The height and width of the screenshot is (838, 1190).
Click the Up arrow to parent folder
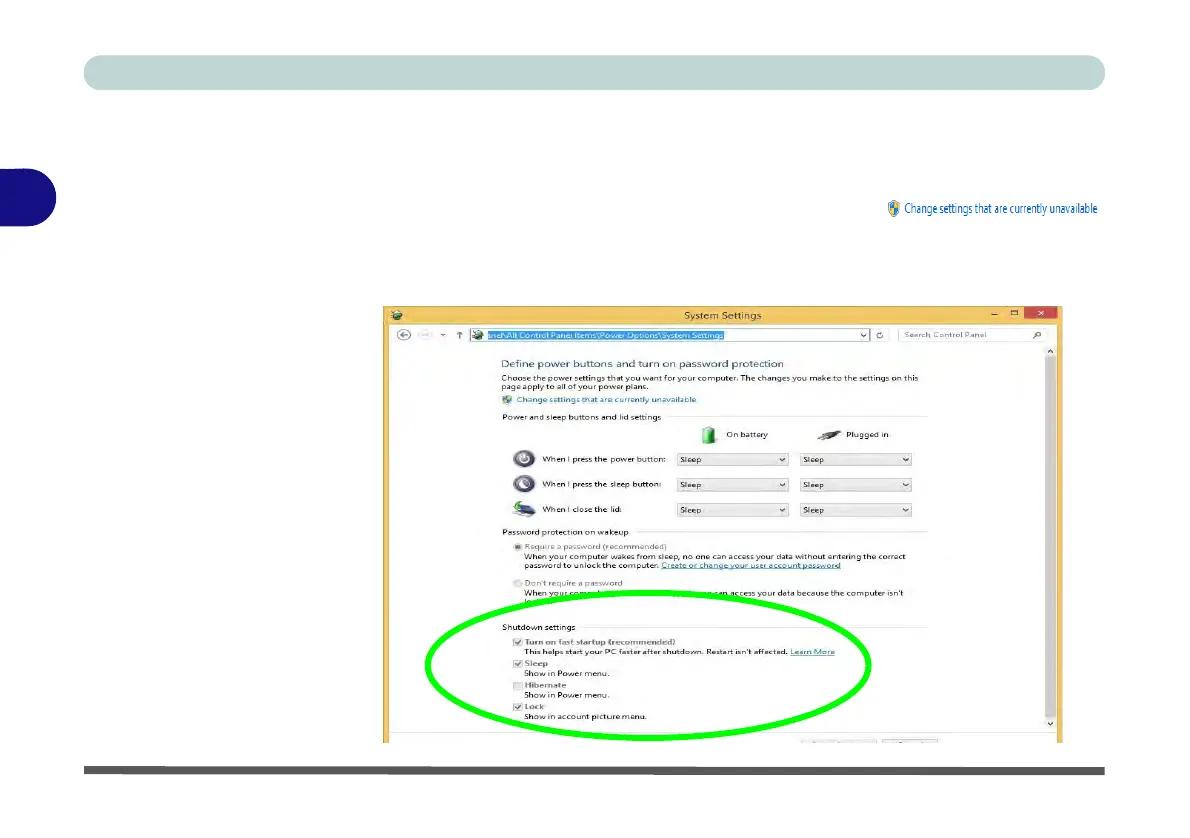coord(459,335)
